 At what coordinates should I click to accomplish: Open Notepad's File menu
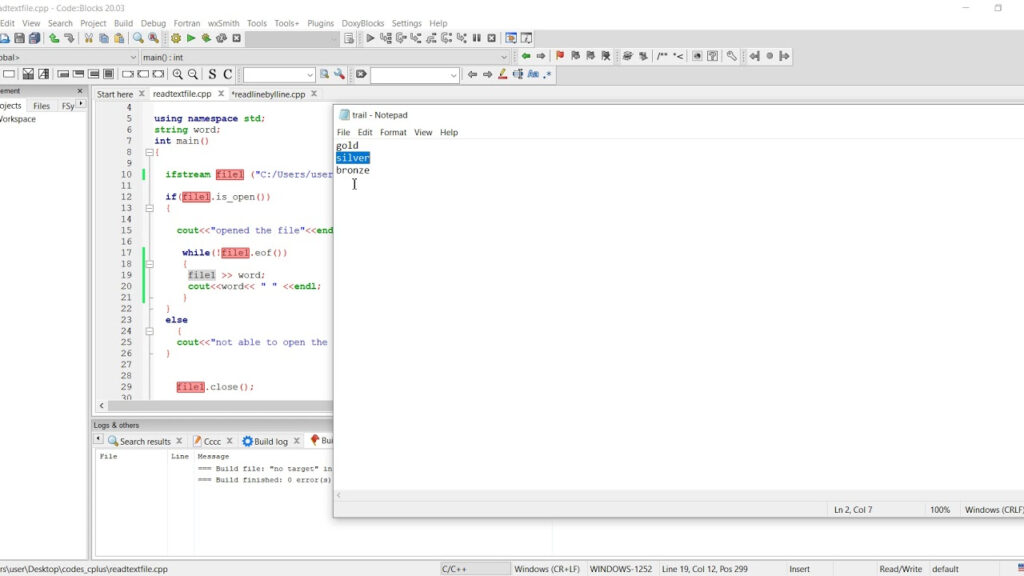pyautogui.click(x=344, y=133)
